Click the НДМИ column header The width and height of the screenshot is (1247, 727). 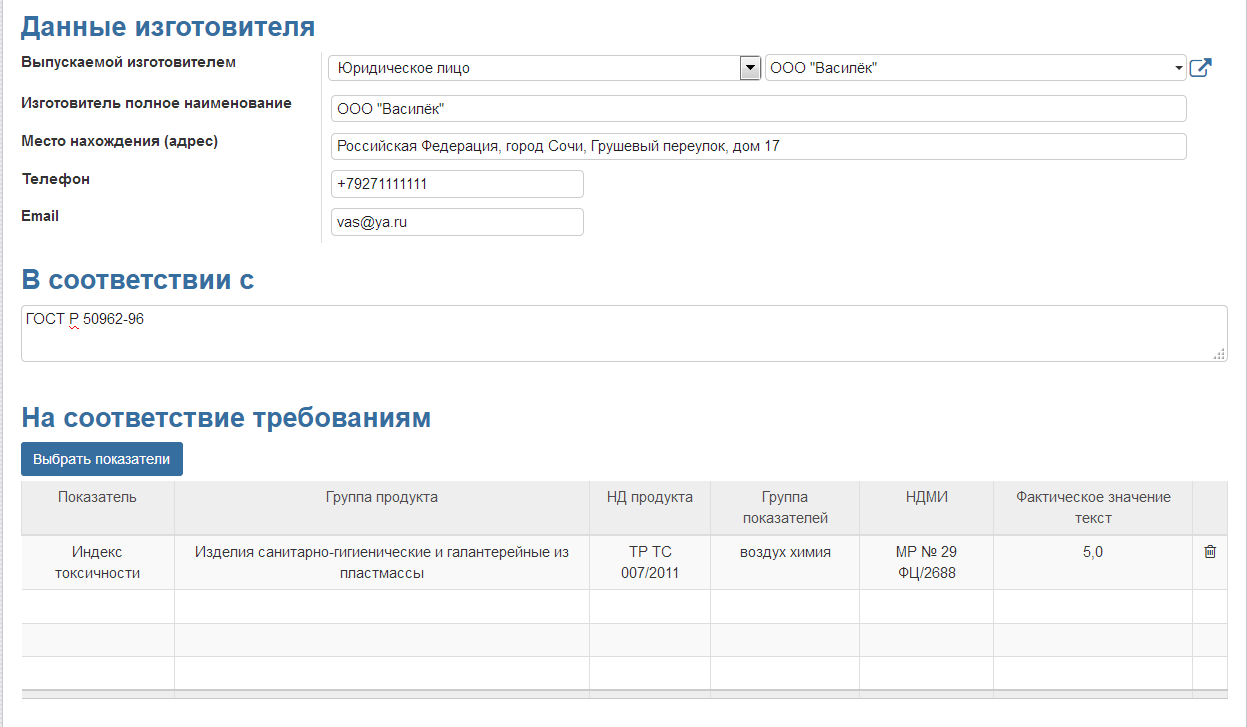click(x=926, y=497)
